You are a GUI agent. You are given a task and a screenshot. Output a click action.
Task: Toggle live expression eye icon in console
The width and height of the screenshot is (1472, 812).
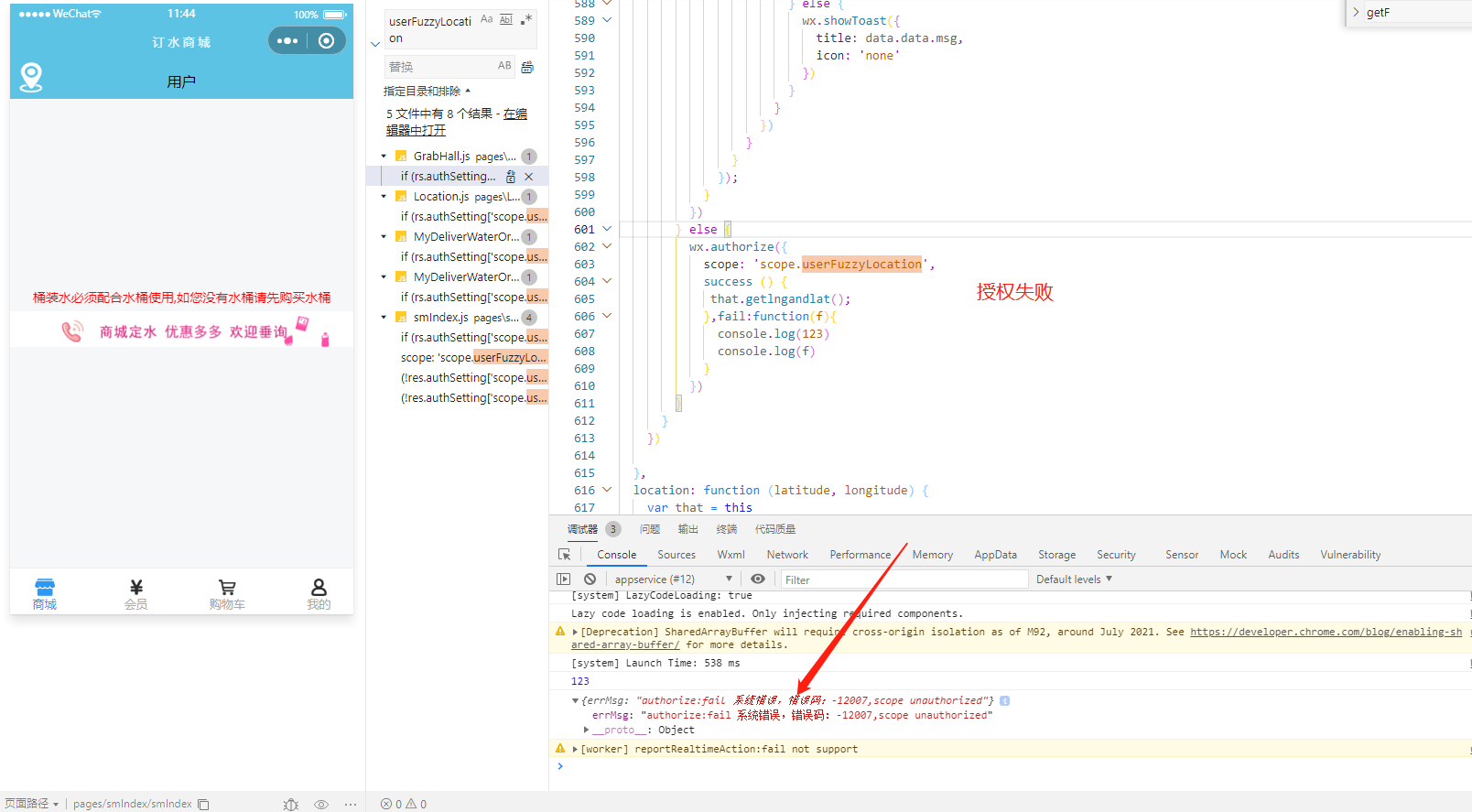click(x=758, y=579)
